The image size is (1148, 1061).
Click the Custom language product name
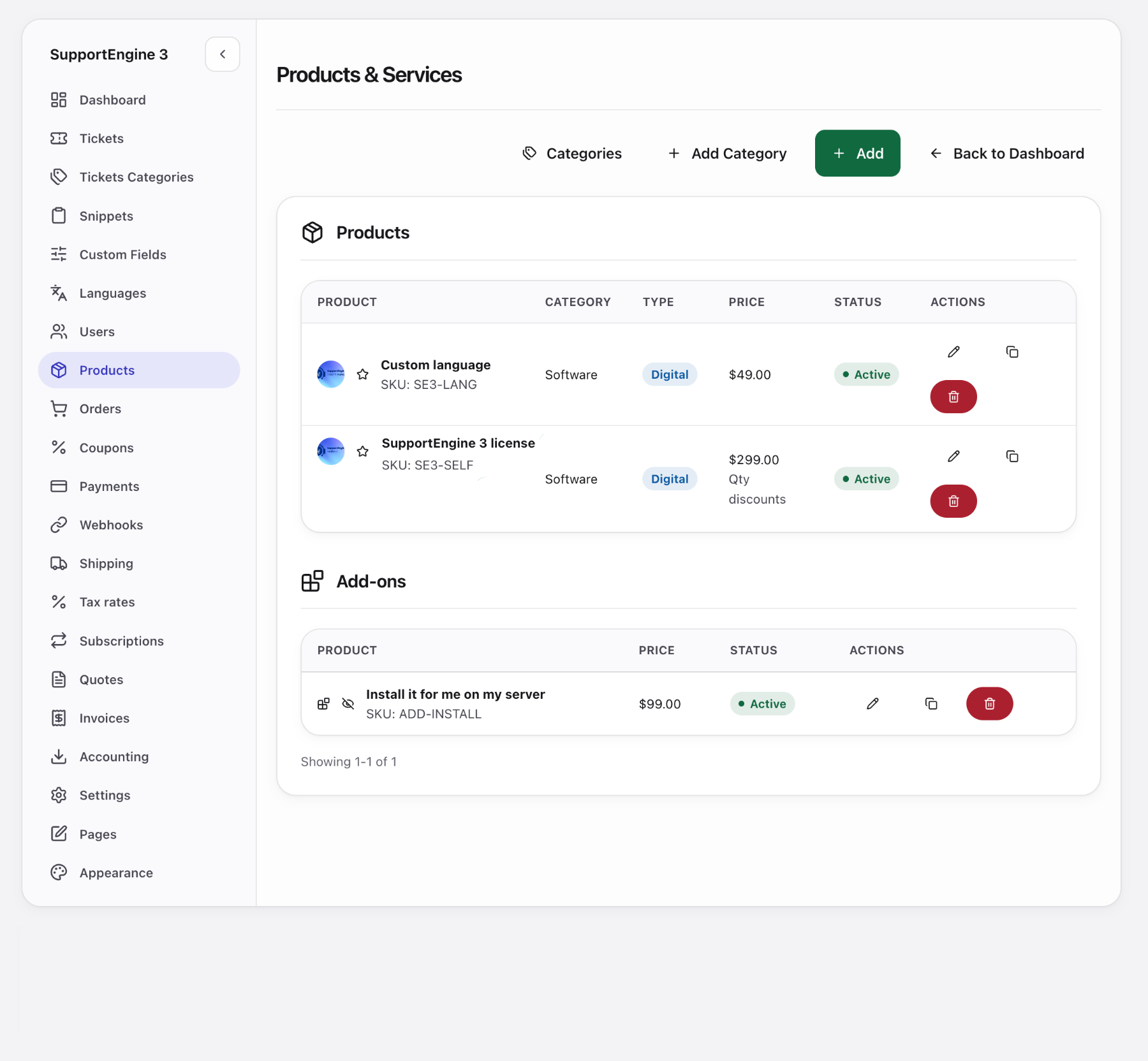point(436,365)
